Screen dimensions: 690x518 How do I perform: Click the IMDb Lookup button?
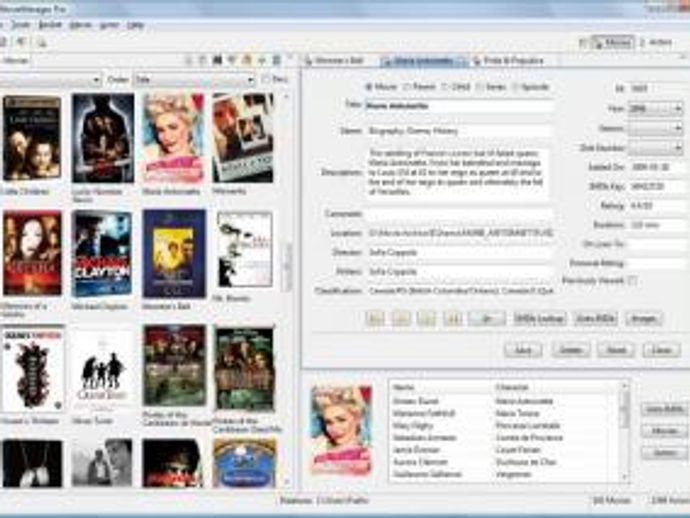tap(540, 318)
